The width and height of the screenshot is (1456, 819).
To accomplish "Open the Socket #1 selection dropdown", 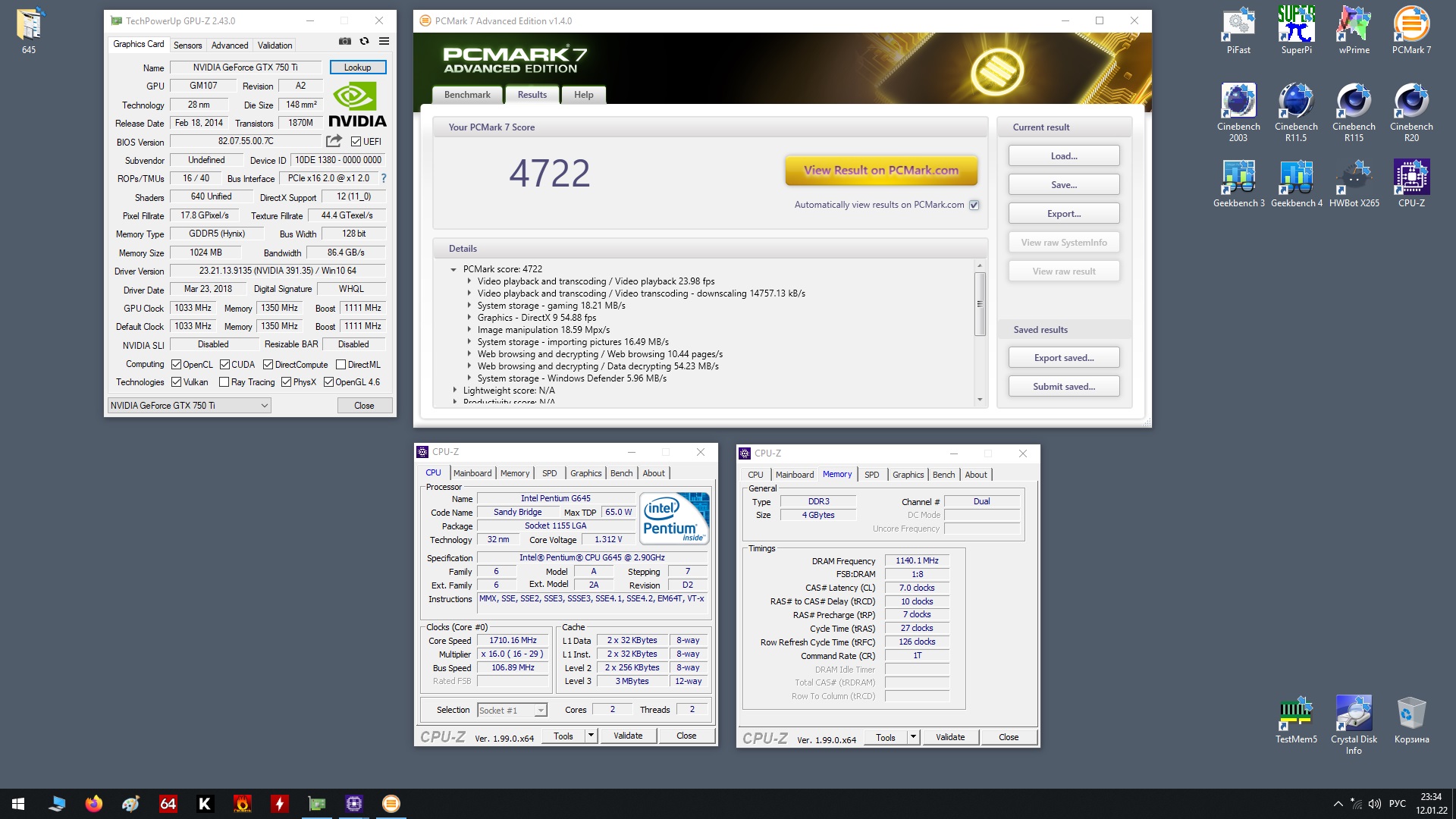I will (x=512, y=711).
